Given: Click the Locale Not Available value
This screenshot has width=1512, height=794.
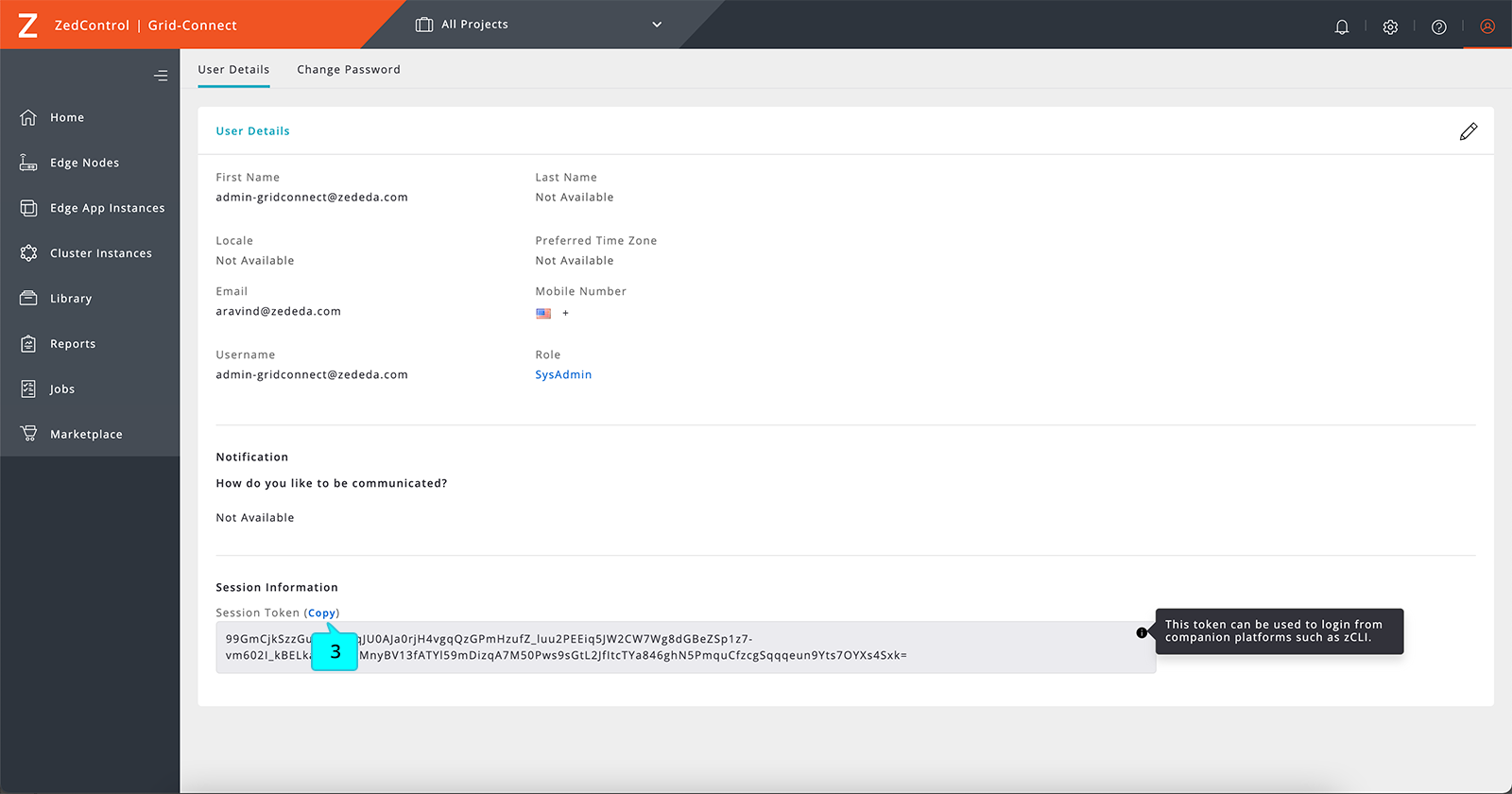Looking at the screenshot, I should click(x=255, y=261).
